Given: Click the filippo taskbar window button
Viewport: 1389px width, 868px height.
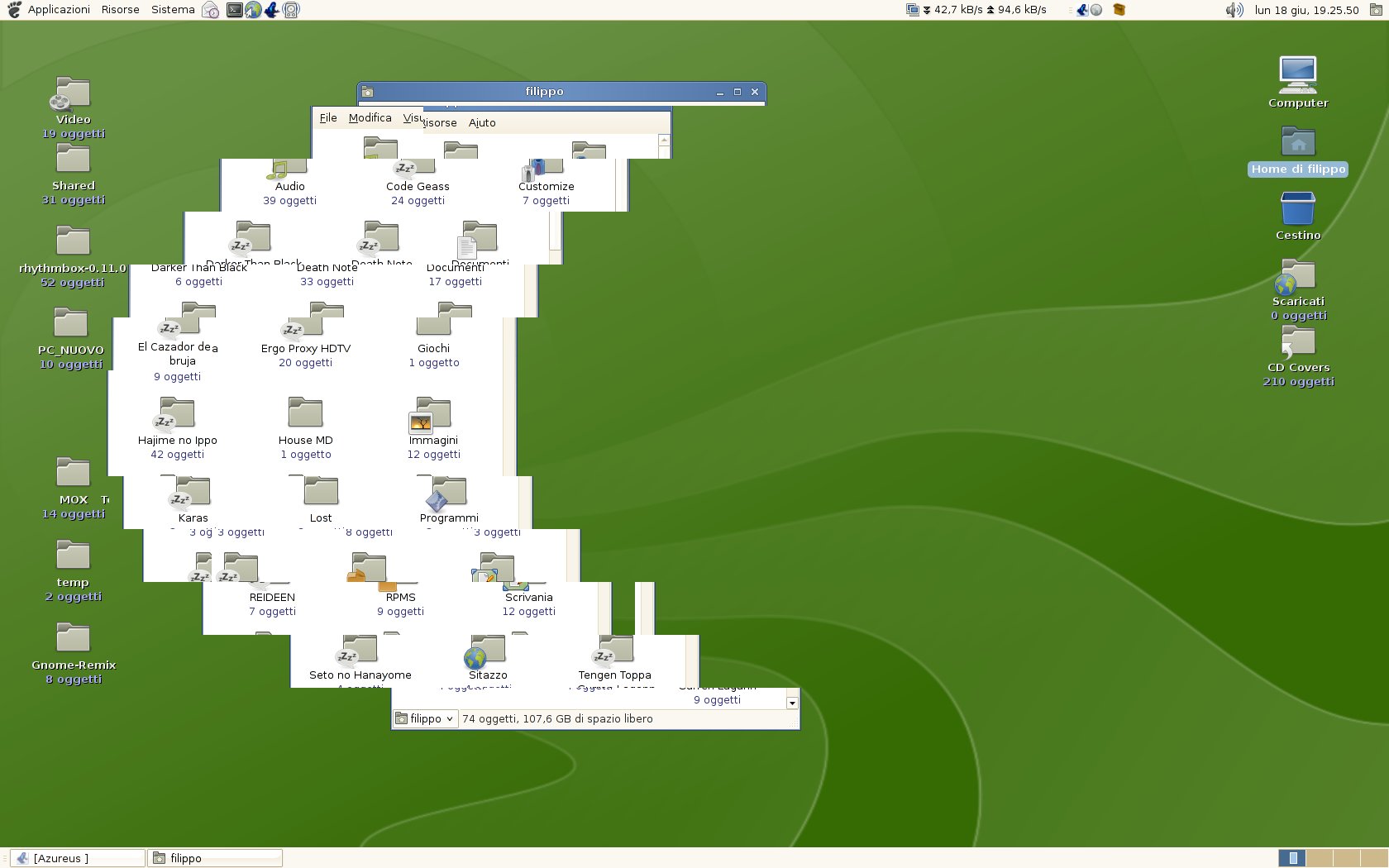Looking at the screenshot, I should coord(215,858).
